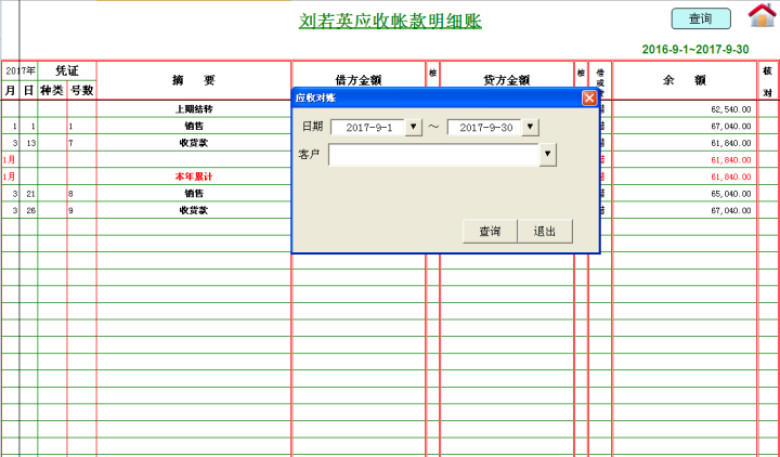Open the end date 2017-9-30 dropdown
This screenshot has height=457, width=780.
point(530,127)
